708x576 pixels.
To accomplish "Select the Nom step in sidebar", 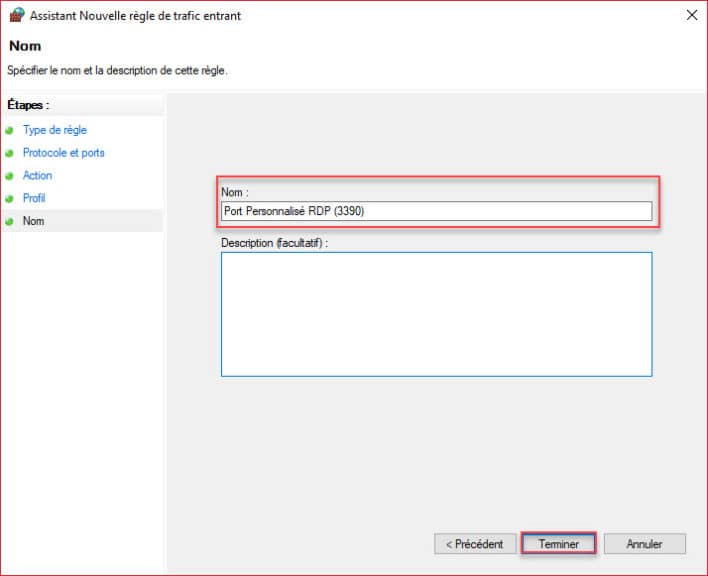I will (33, 221).
